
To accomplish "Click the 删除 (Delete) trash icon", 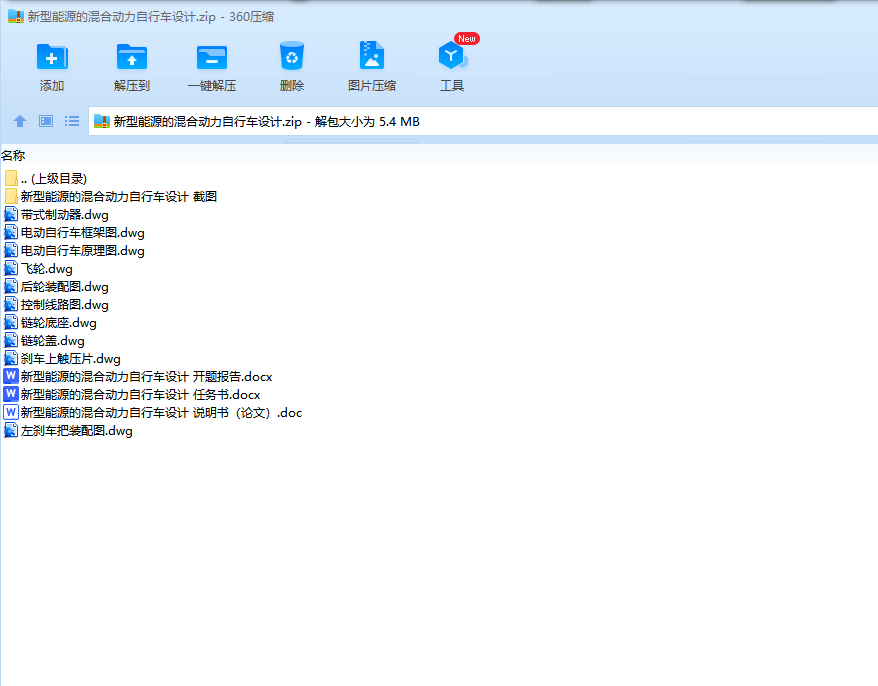I will [x=292, y=56].
